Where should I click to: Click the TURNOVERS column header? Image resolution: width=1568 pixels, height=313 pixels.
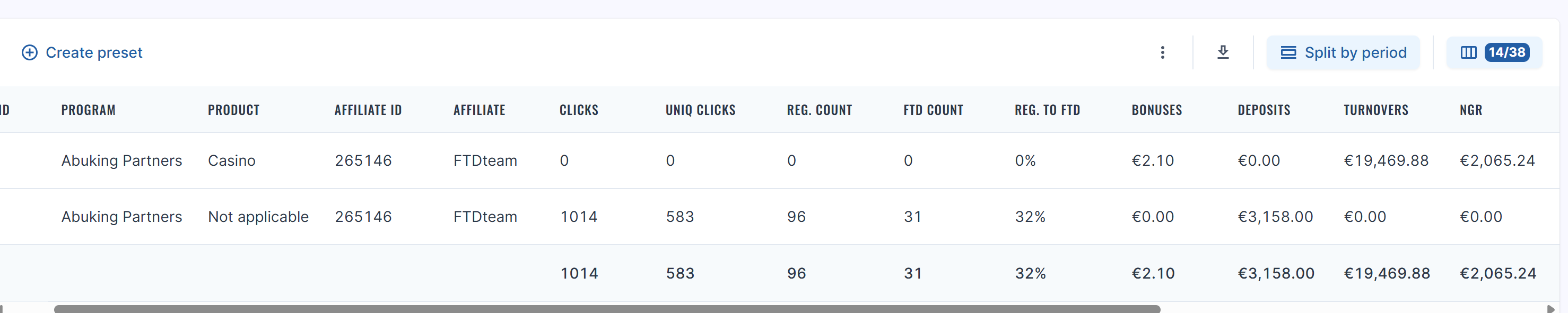(1375, 110)
